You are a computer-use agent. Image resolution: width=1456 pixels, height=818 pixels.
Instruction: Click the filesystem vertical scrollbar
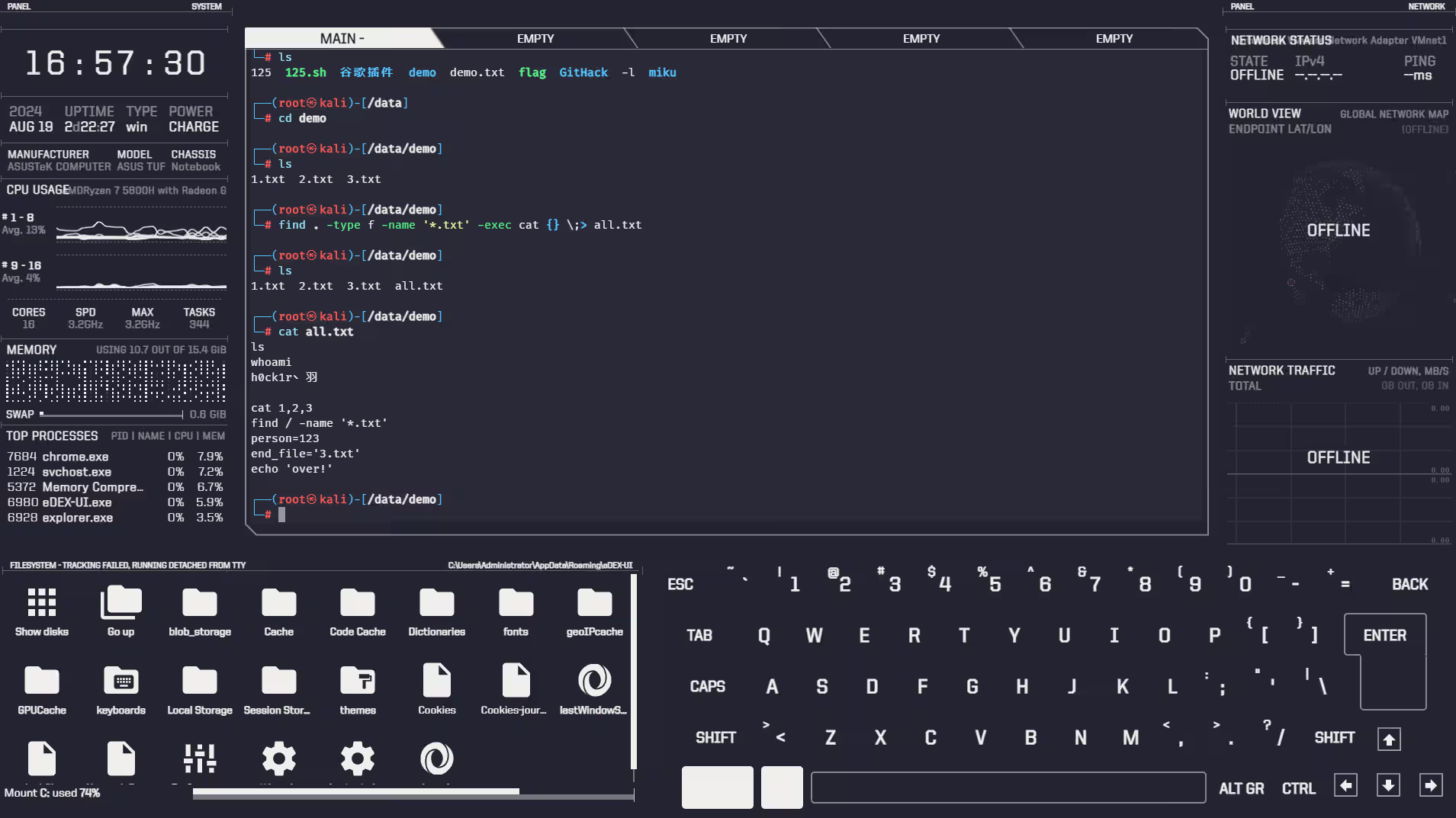click(633, 671)
